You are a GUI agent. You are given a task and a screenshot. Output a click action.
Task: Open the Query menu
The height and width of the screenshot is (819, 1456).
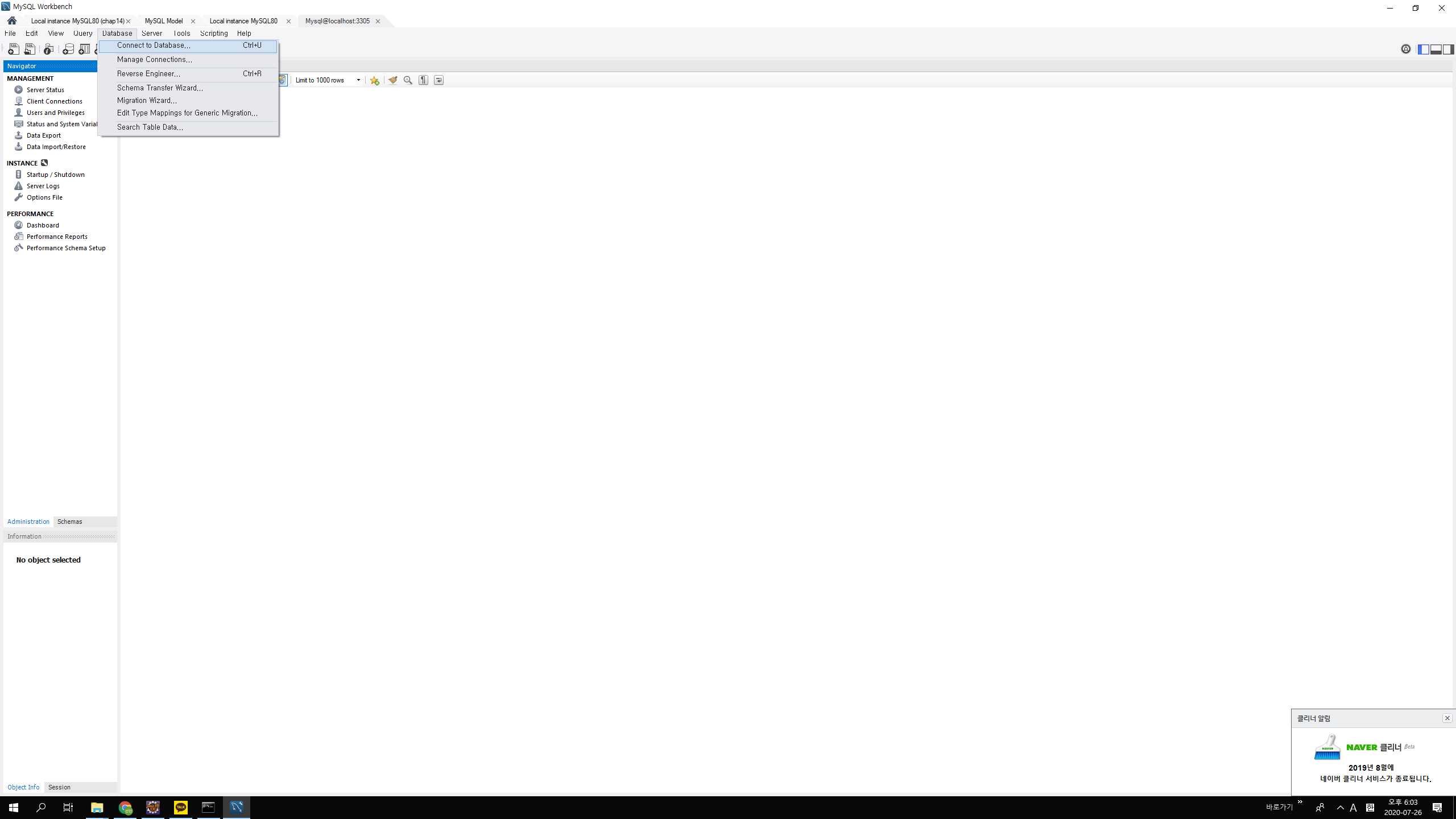point(82,34)
